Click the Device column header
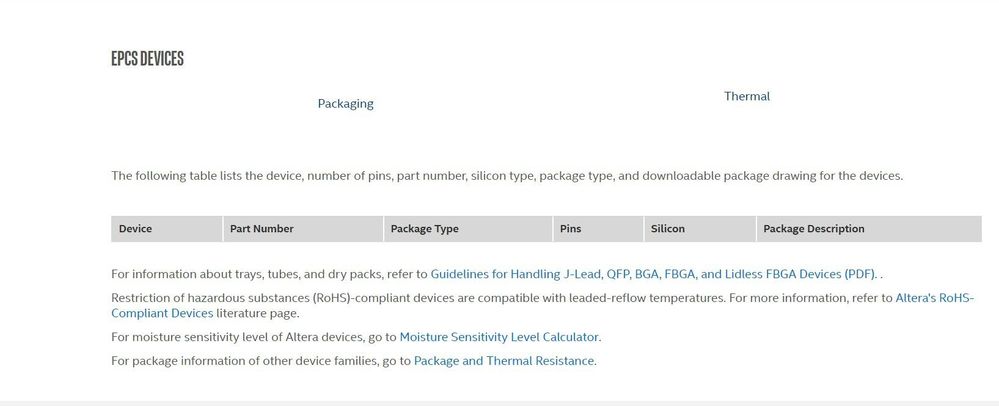The image size is (999, 406). pos(135,229)
